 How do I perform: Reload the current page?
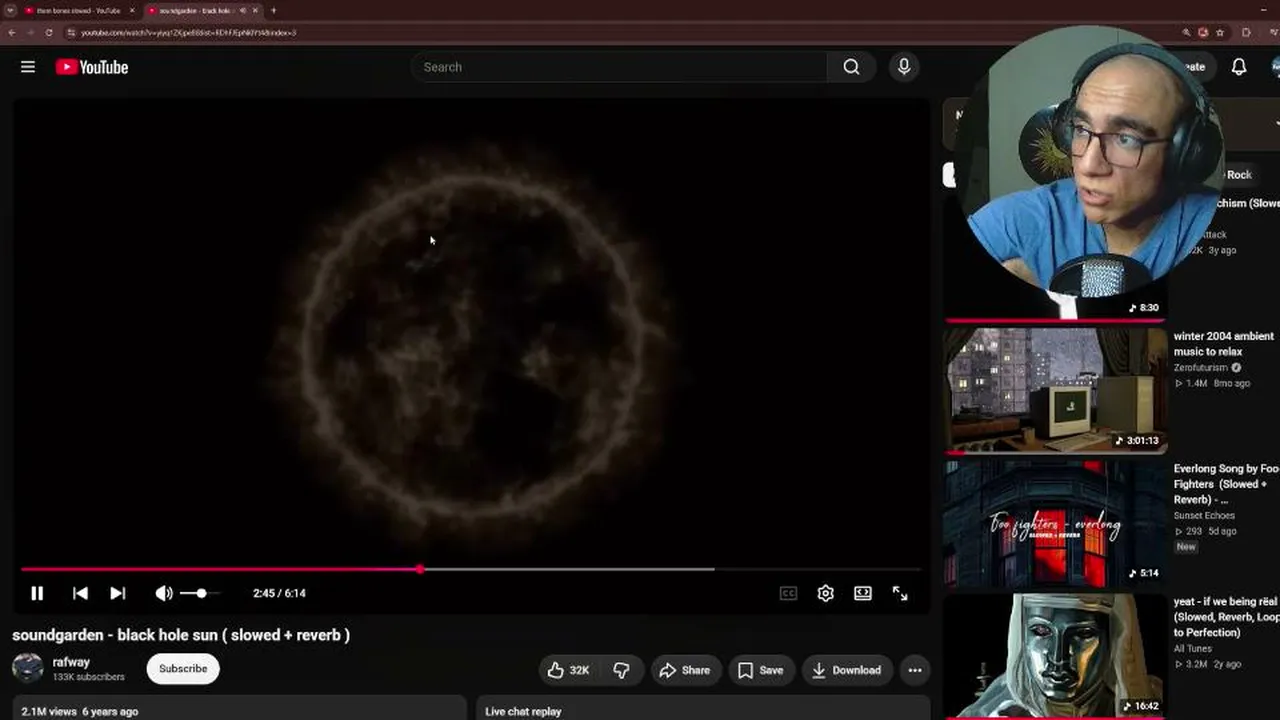click(x=49, y=32)
